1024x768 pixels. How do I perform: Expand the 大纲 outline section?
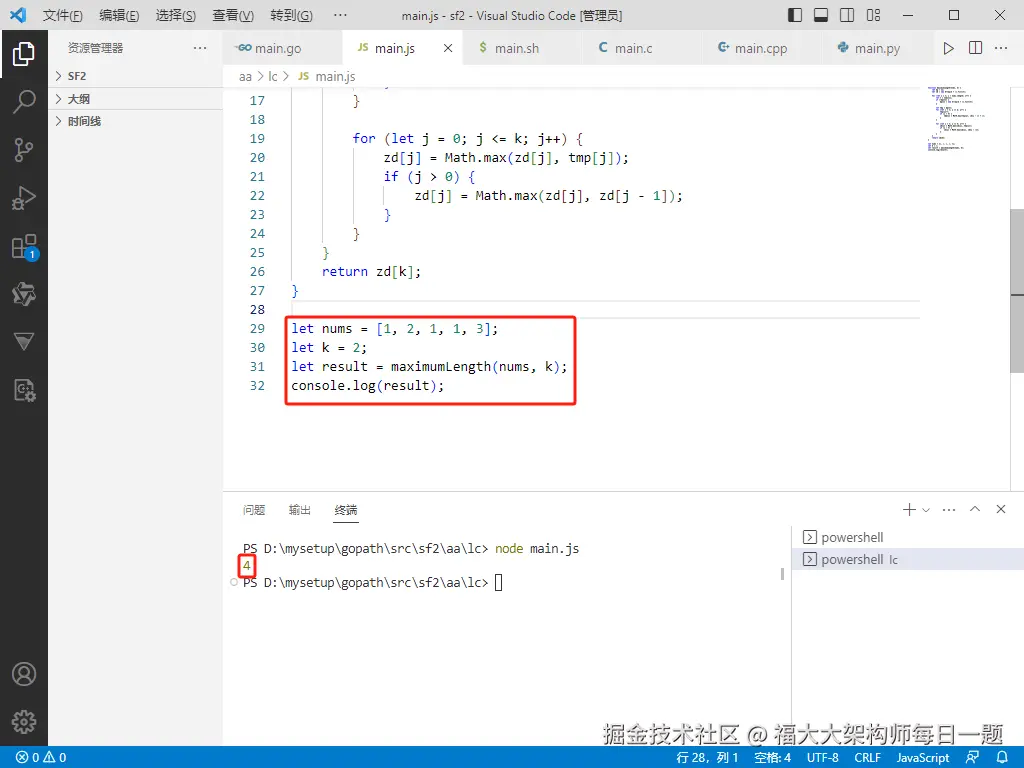point(136,99)
